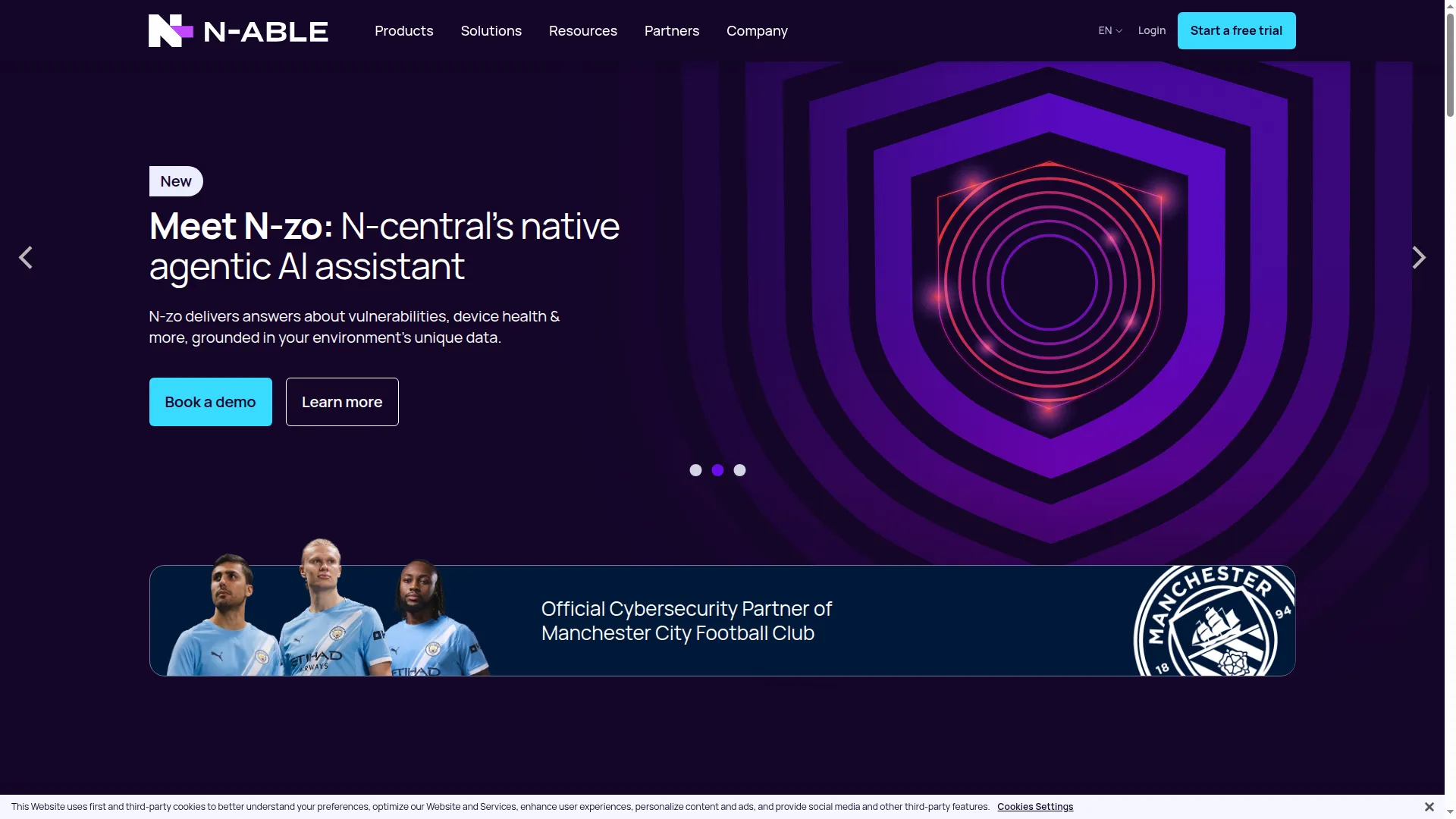This screenshot has height=819, width=1456.
Task: Open the Cookies Settings link
Action: tap(1035, 807)
